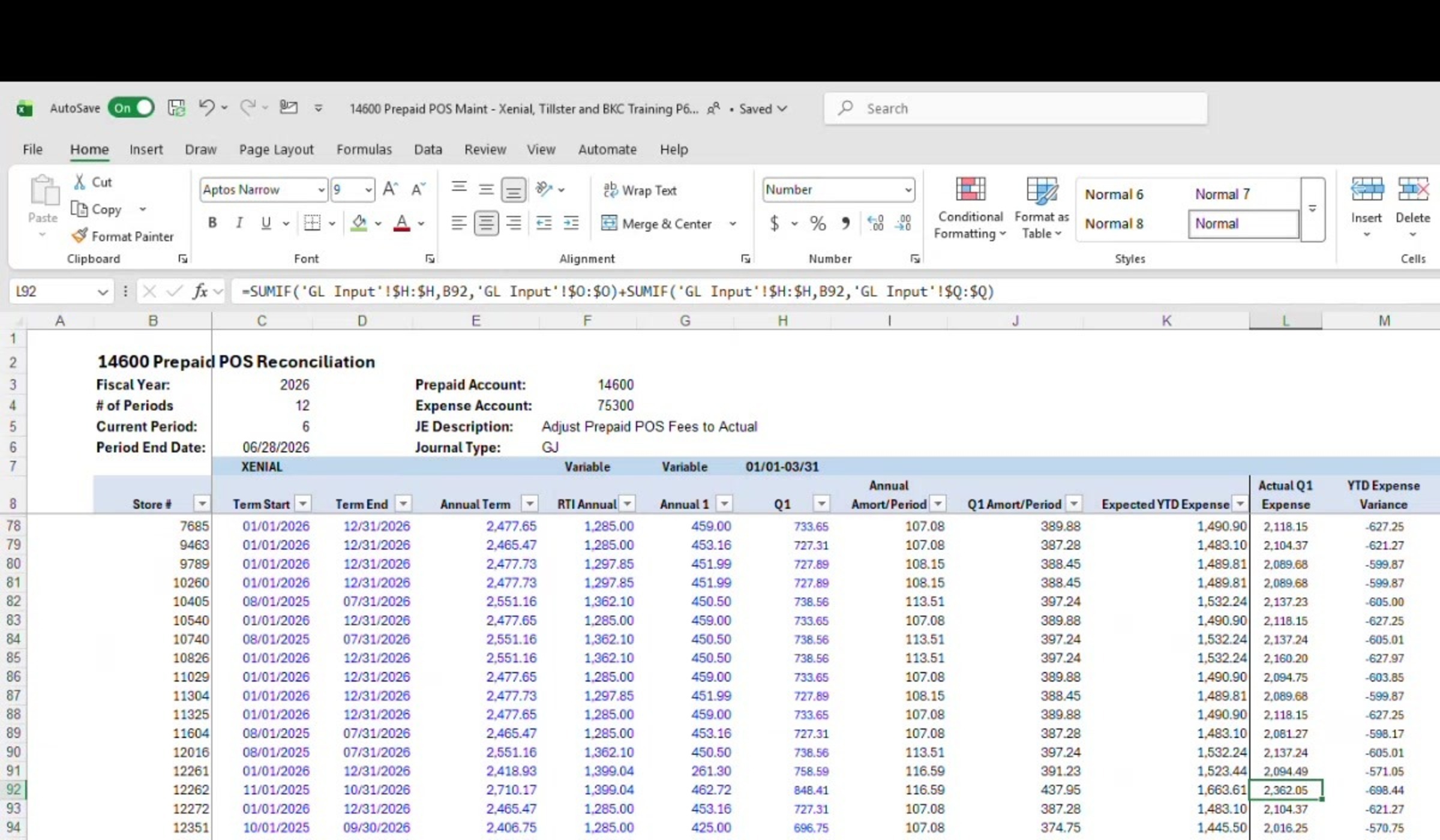This screenshot has height=840, width=1440.
Task: Apply Percent Style format
Action: 818,224
